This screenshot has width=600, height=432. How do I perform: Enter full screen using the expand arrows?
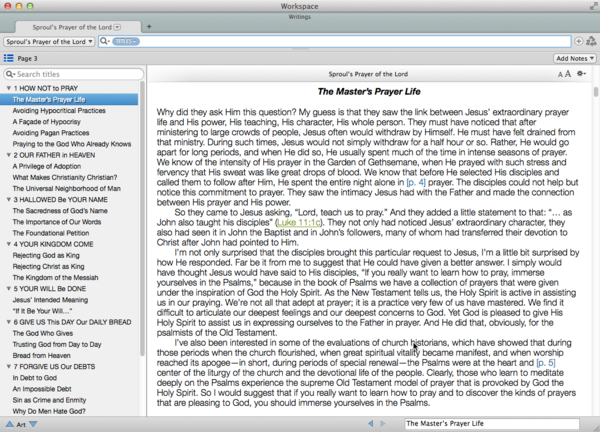591,6
